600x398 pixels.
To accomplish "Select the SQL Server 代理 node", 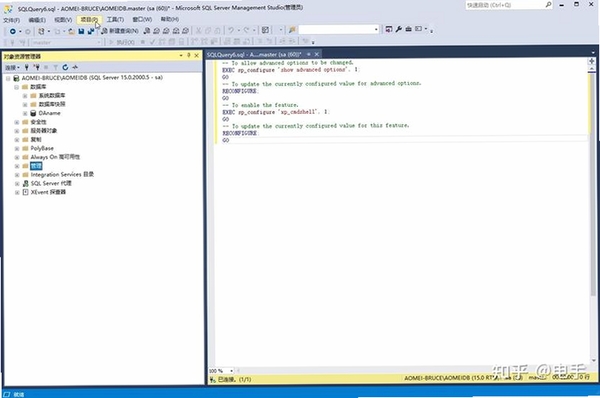I will click(51, 183).
